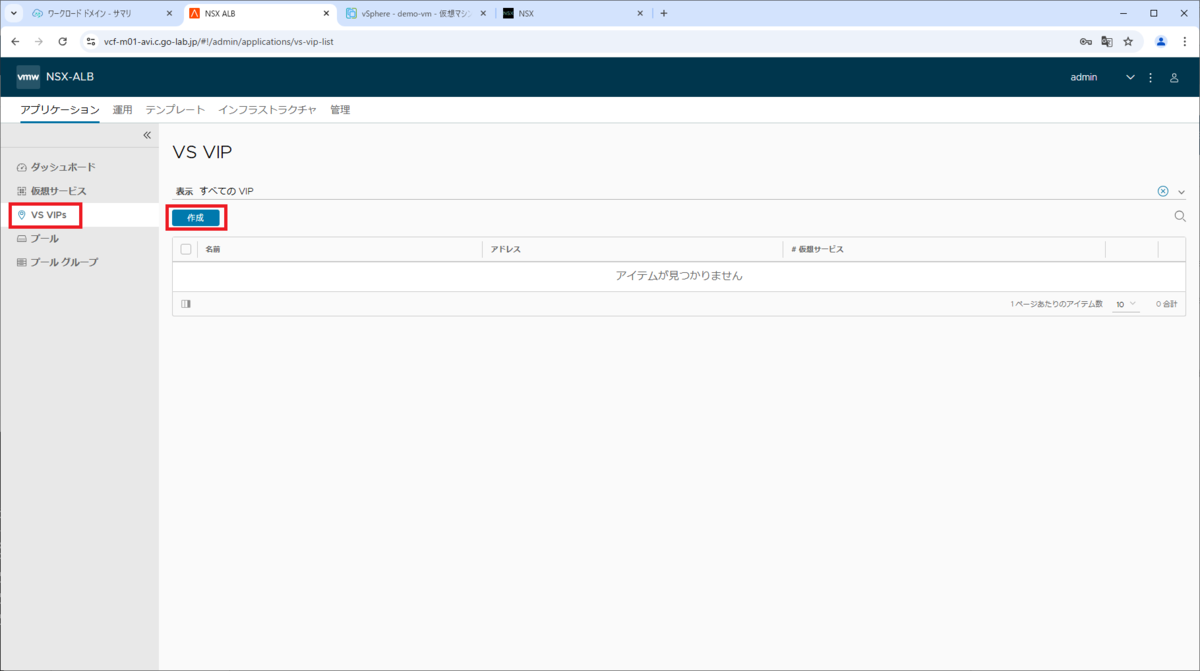Viewport: 1200px width, 671px height.
Task: Switch to 管理 top menu tab
Action: coord(340,110)
